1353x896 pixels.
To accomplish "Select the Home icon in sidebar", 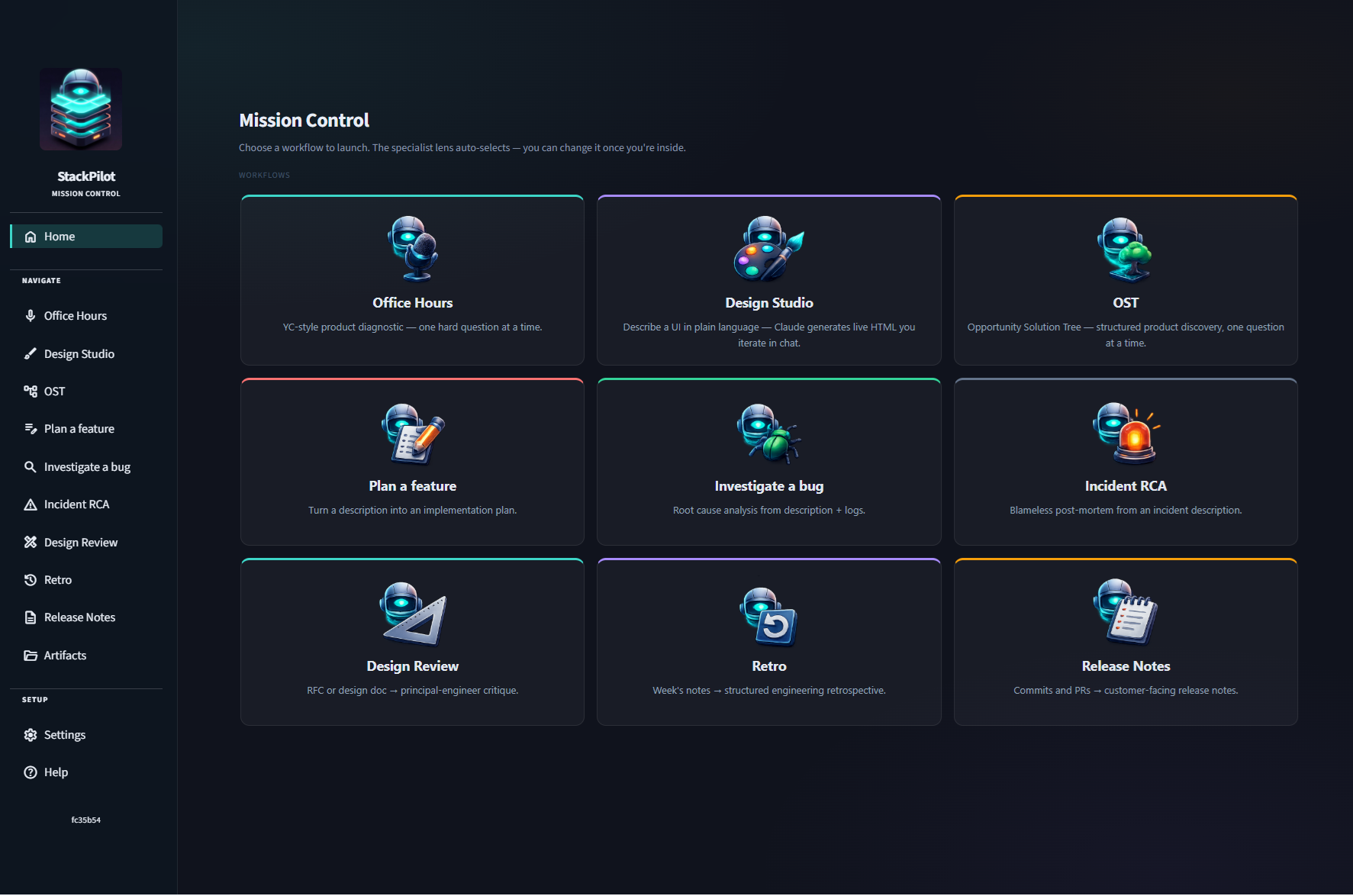I will (x=31, y=237).
